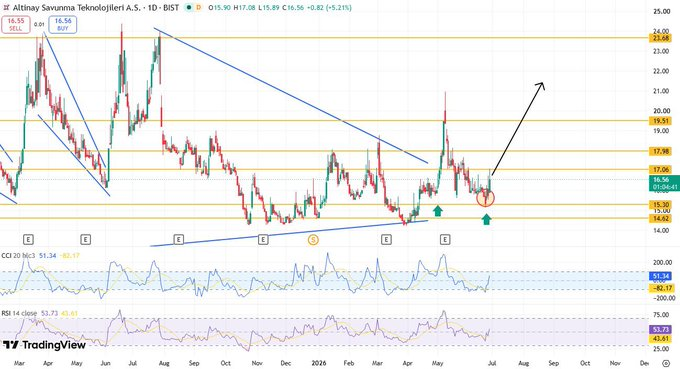The width and height of the screenshot is (680, 369).
Task: Click the RSI 14 close indicator legend
Action: pos(20,313)
